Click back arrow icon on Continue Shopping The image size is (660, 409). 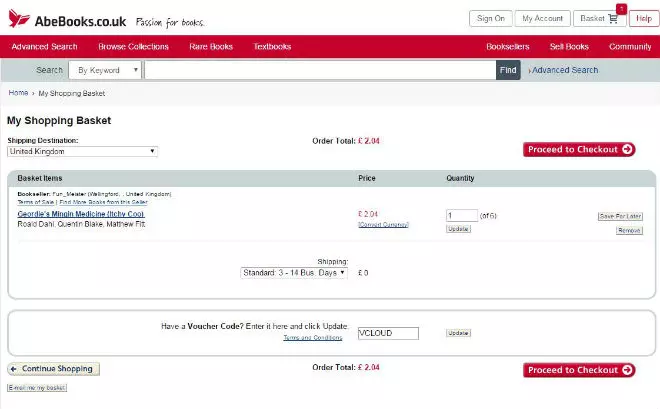coord(14,369)
